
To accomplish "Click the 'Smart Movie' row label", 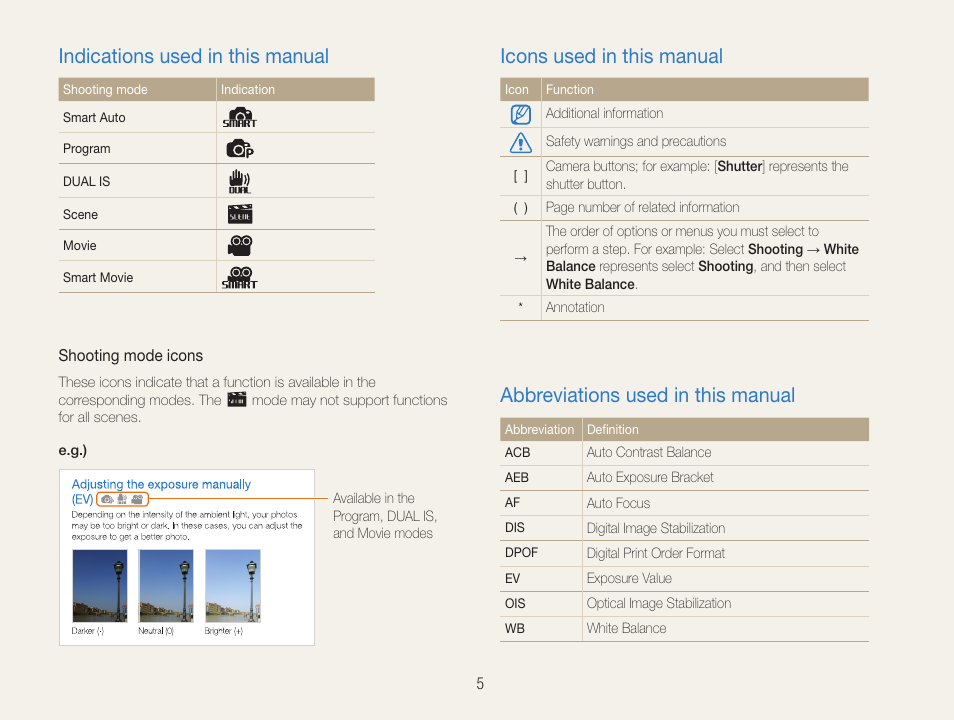I will [98, 278].
